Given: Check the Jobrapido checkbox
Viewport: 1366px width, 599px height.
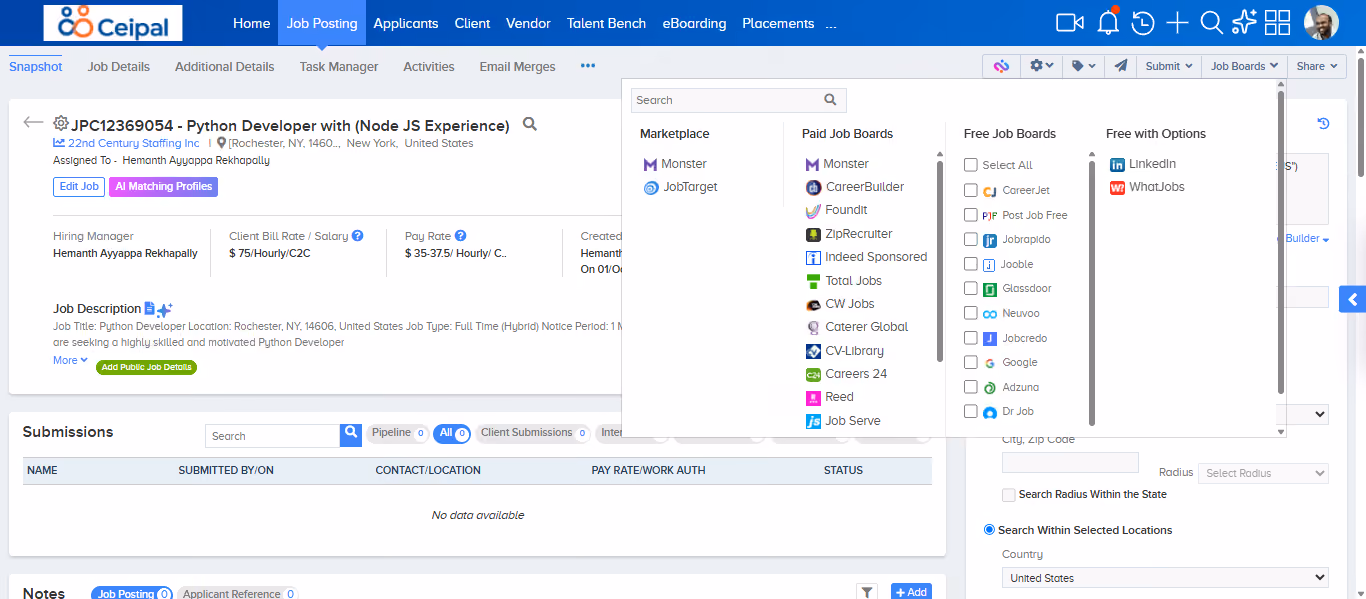Looking at the screenshot, I should [x=971, y=239].
